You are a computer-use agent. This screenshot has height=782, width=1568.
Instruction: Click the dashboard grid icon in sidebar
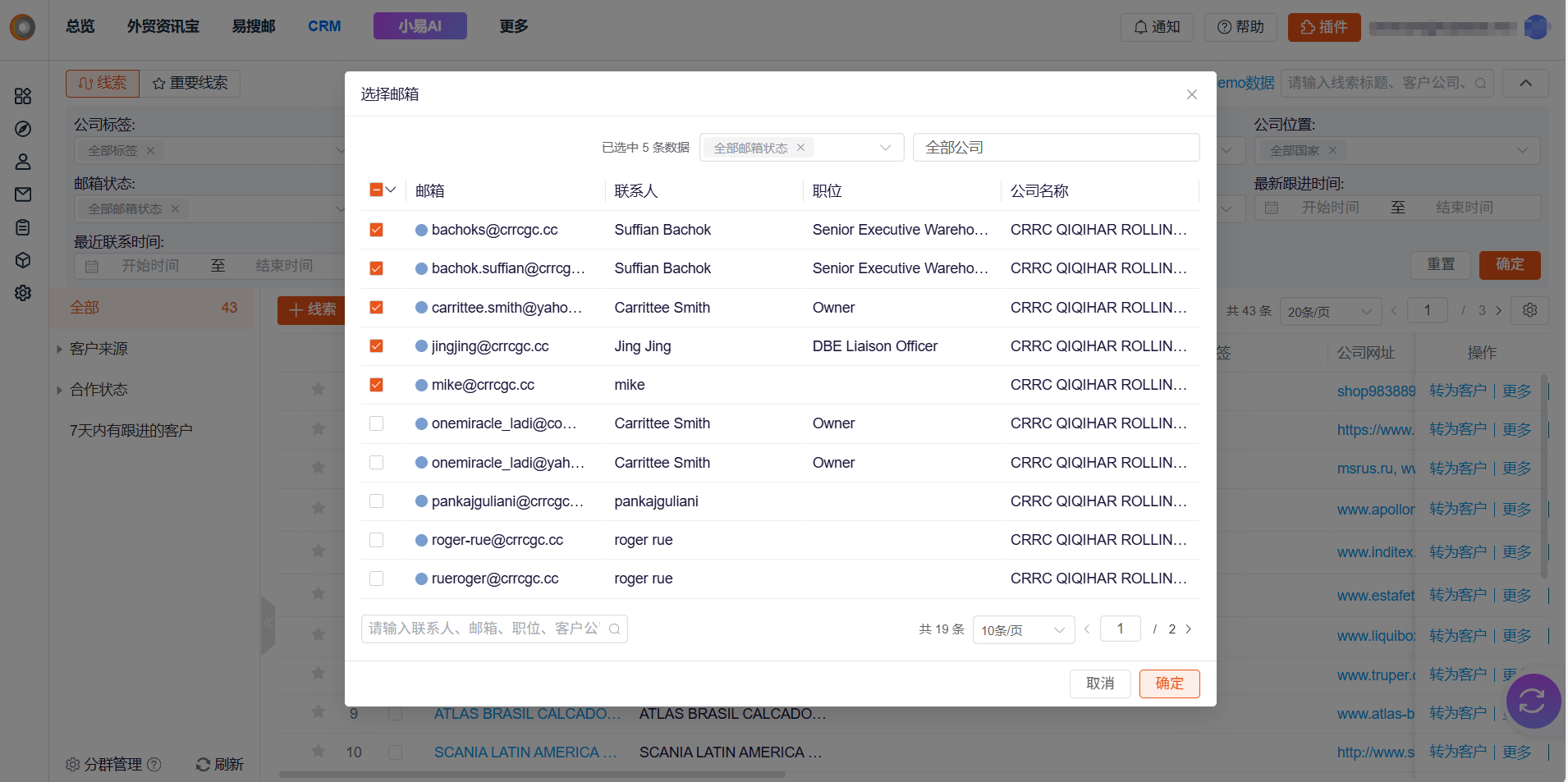pyautogui.click(x=23, y=96)
